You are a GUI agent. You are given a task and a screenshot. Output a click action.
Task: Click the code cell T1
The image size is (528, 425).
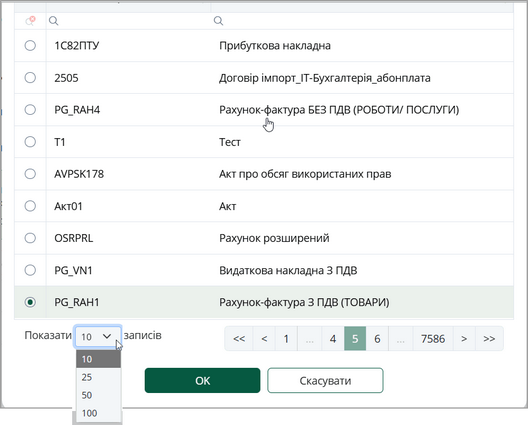click(x=128, y=142)
